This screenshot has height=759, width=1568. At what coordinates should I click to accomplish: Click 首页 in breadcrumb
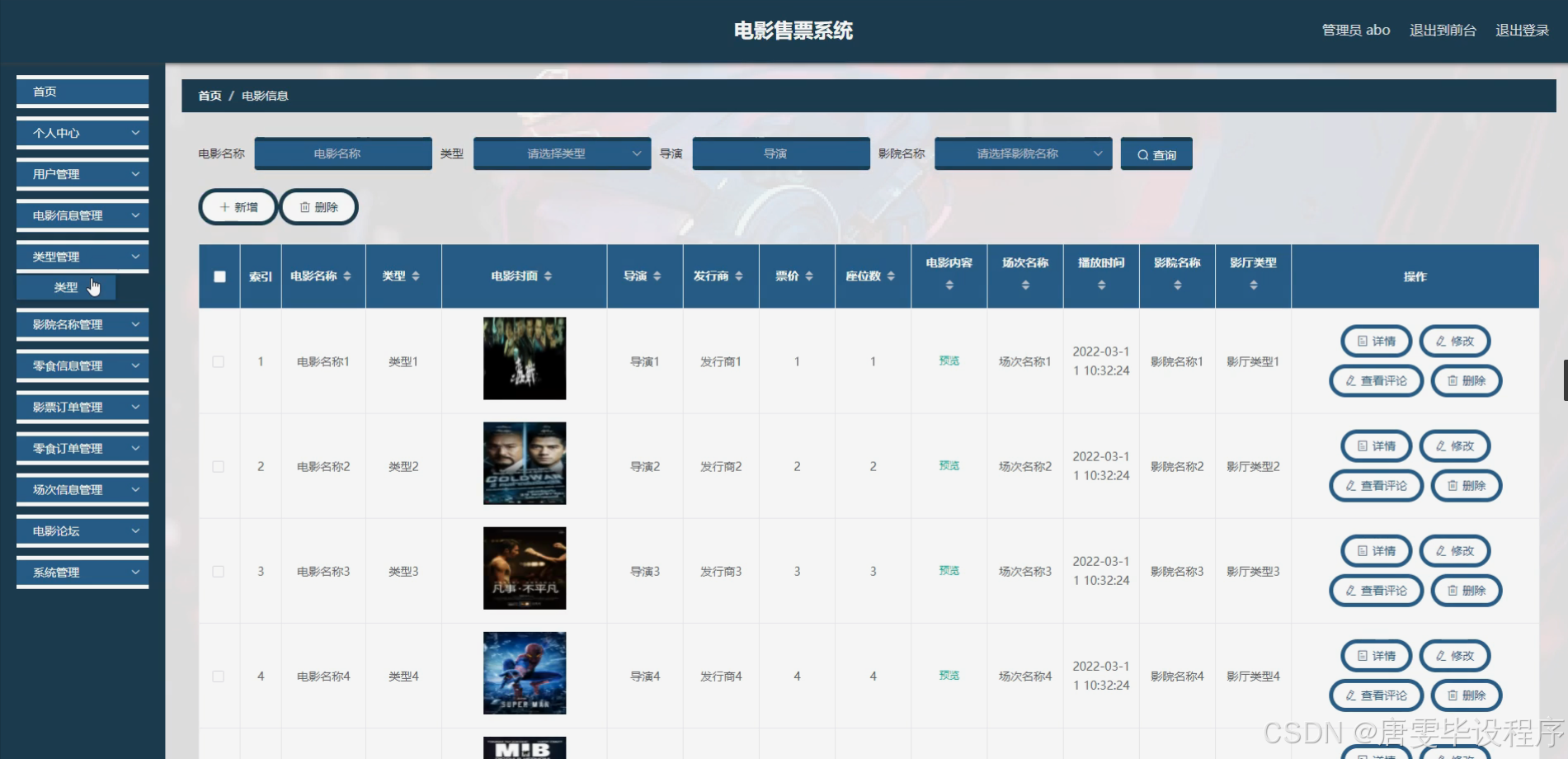[x=210, y=96]
